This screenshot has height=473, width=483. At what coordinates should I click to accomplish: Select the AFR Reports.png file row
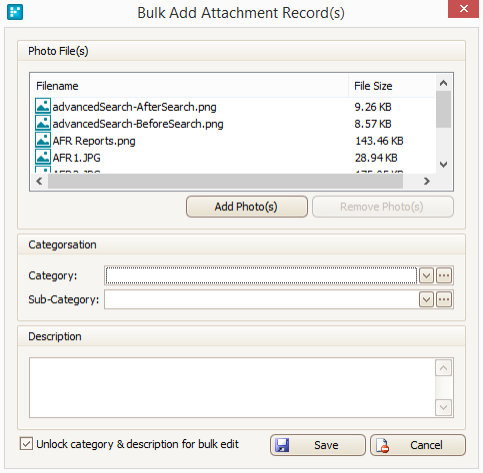tap(233, 141)
